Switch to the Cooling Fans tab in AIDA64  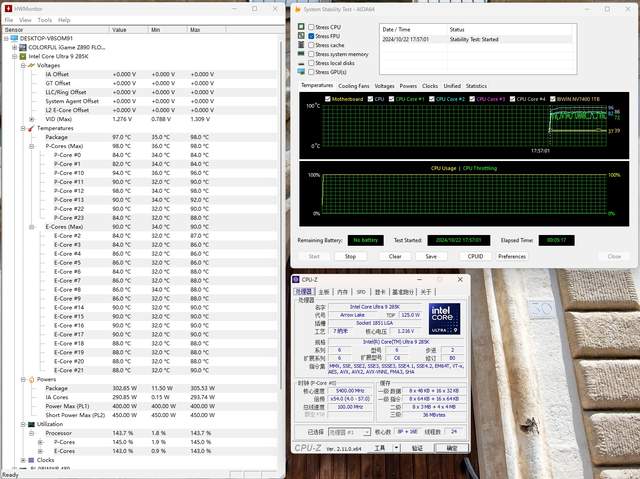tap(354, 86)
